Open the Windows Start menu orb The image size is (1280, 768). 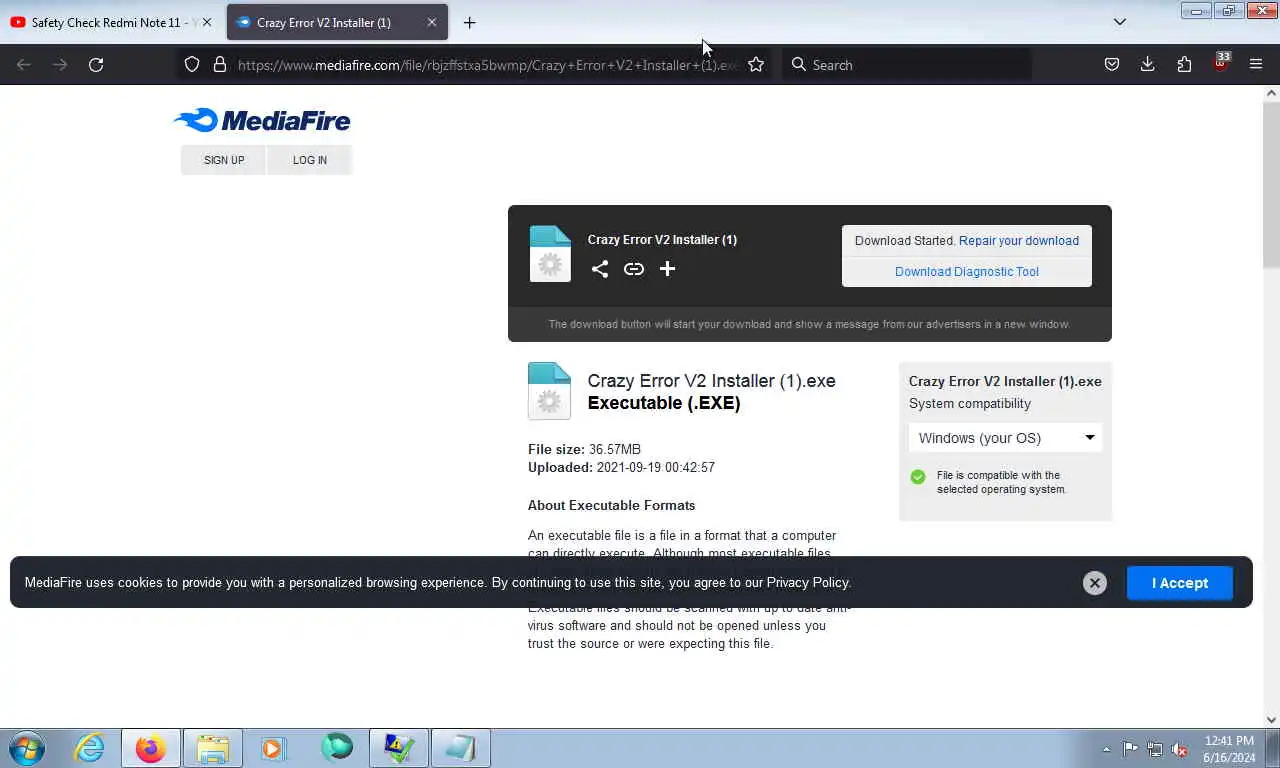[27, 749]
